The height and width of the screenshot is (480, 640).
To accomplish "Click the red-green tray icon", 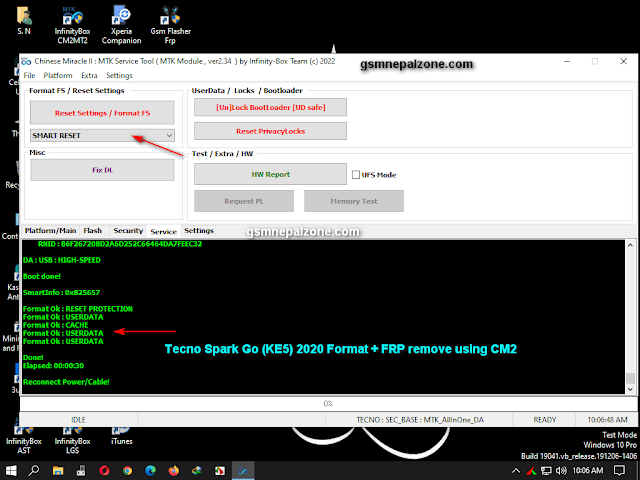I will 531,471.
